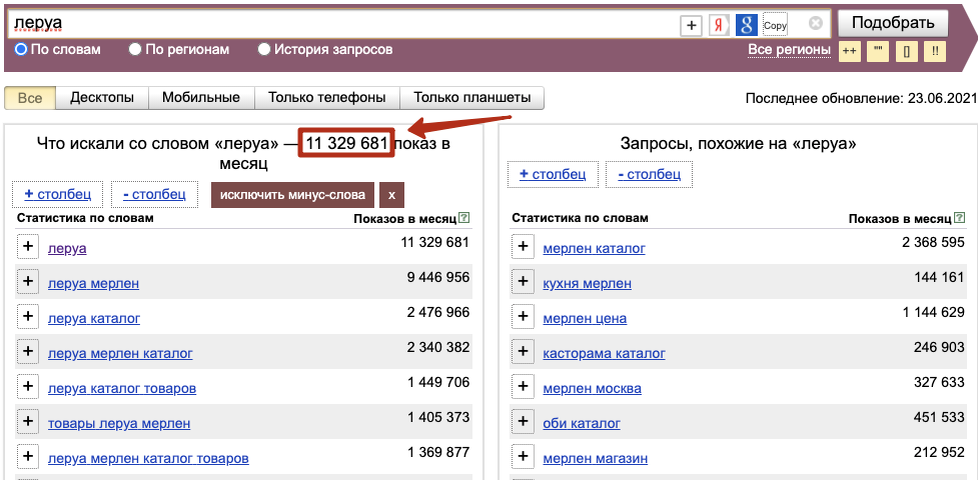This screenshot has width=978, height=480.
Task: Switch to the 'Мобильные' tab
Action: 201,98
